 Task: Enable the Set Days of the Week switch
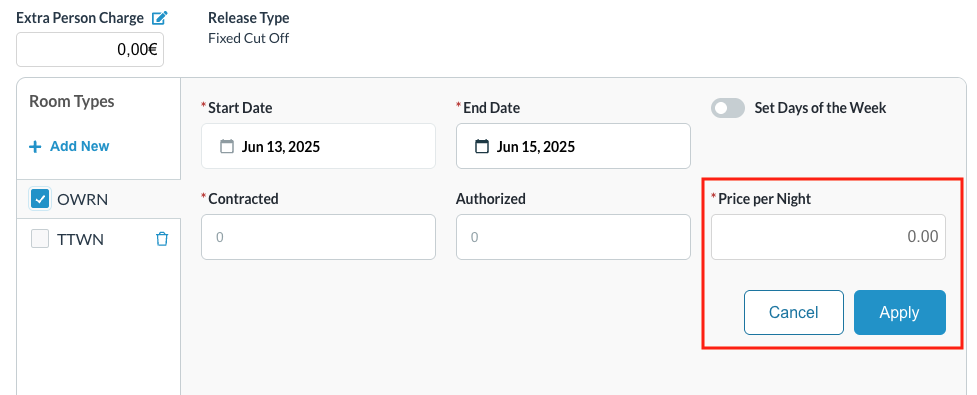click(728, 108)
